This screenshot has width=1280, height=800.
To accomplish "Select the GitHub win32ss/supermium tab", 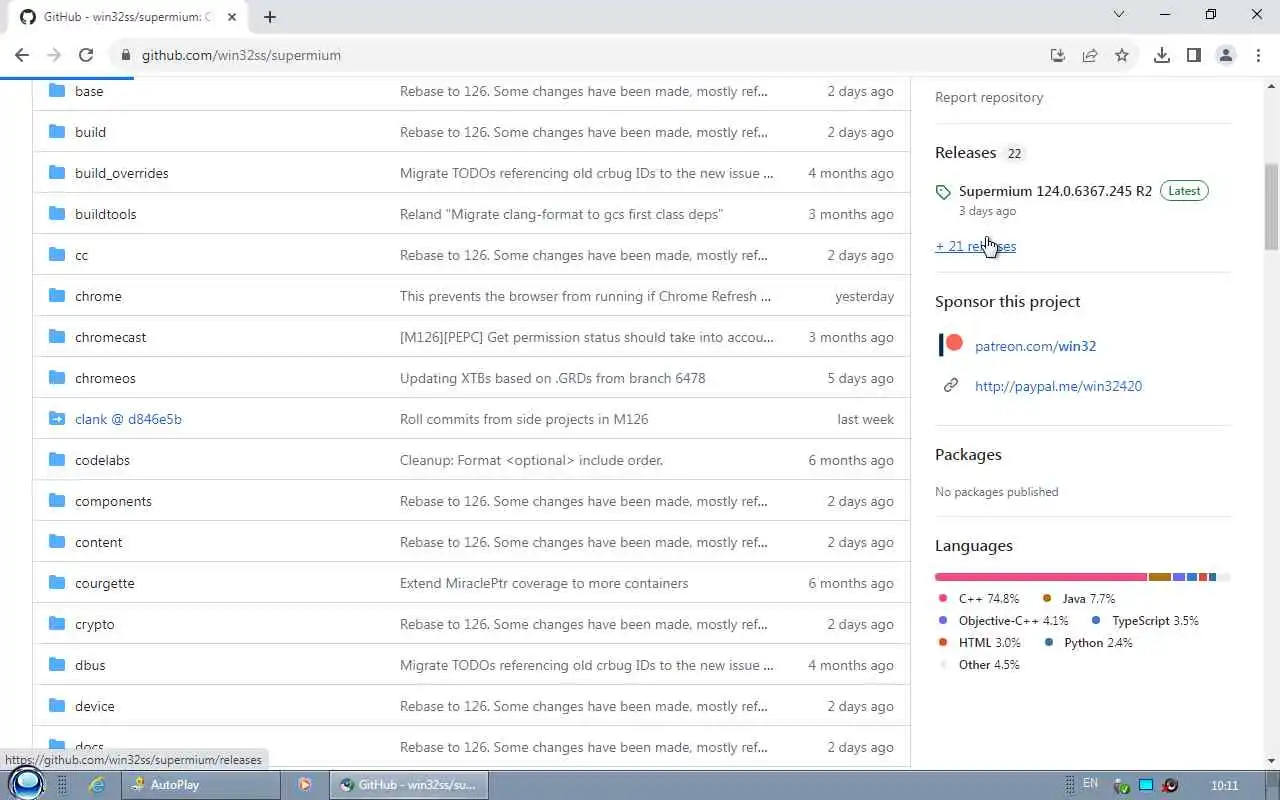I will coord(128,17).
